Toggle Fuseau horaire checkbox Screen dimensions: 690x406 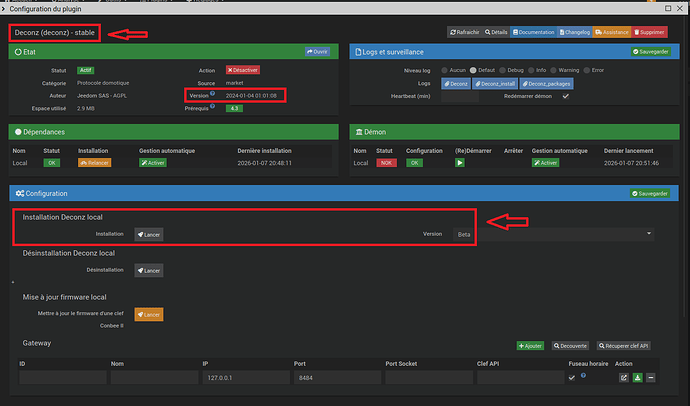[572, 377]
